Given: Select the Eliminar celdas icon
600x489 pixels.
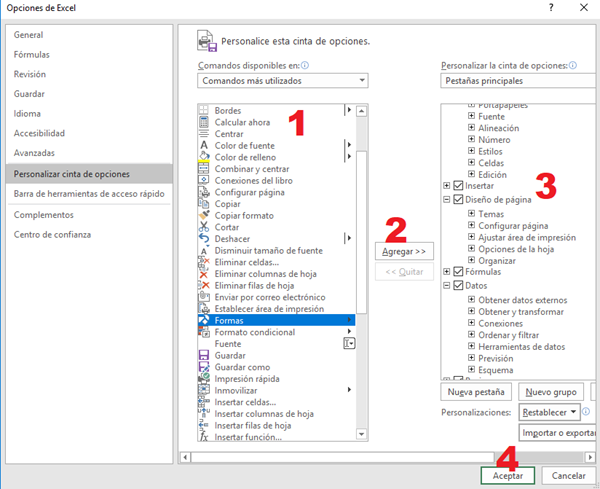Looking at the screenshot, I should coord(204,262).
